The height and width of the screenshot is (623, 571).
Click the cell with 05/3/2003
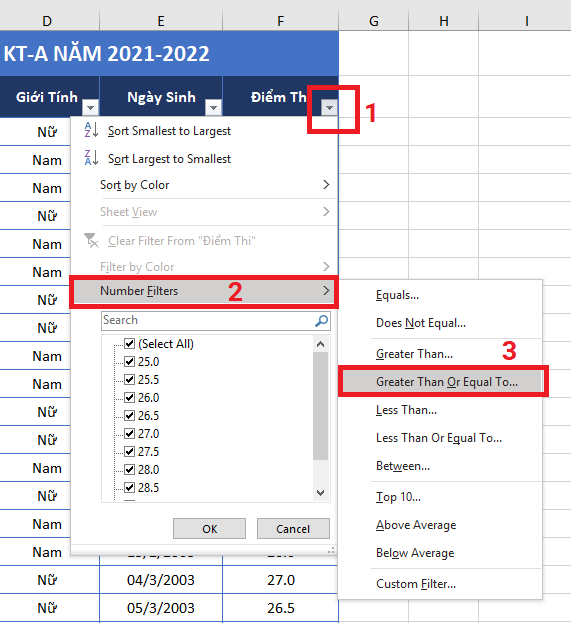click(x=161, y=608)
